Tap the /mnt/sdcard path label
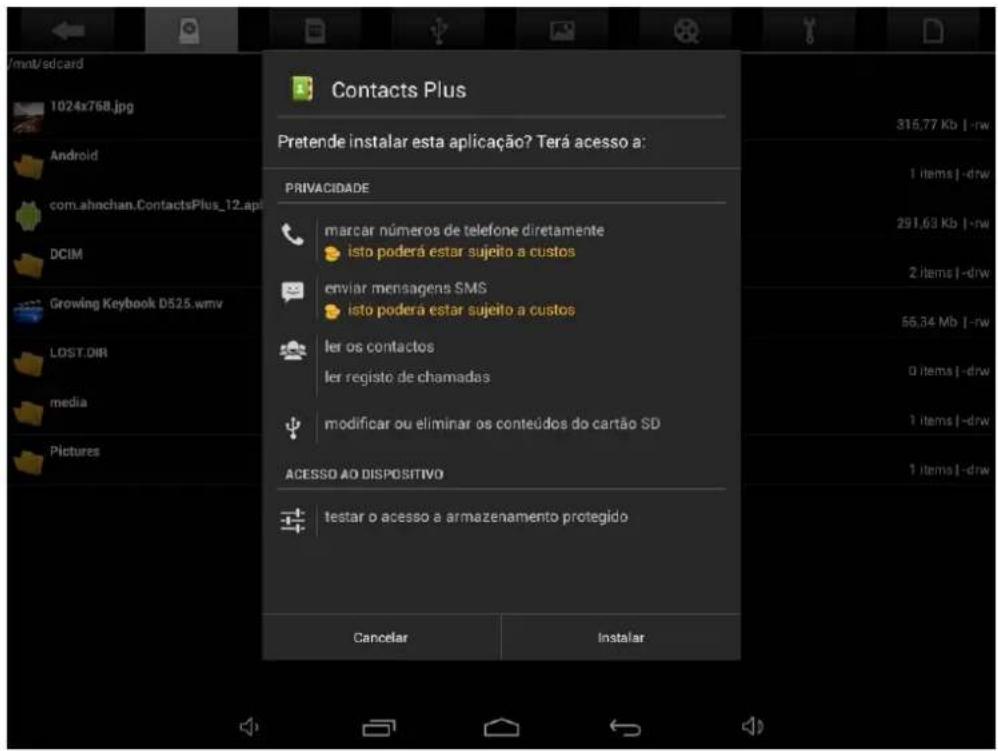The image size is (998, 751). (45, 64)
